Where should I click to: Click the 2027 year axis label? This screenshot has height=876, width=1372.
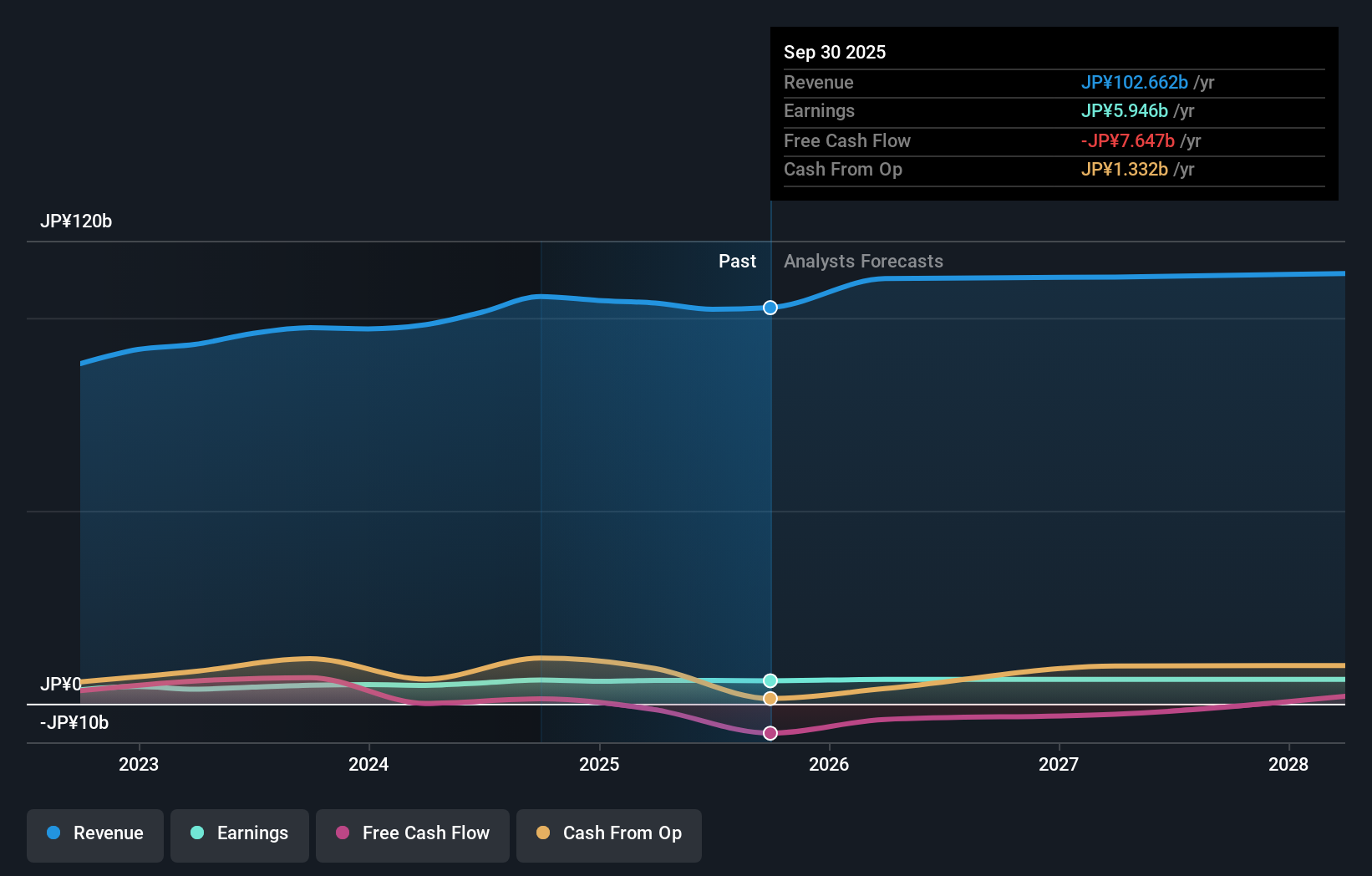coord(1059,764)
